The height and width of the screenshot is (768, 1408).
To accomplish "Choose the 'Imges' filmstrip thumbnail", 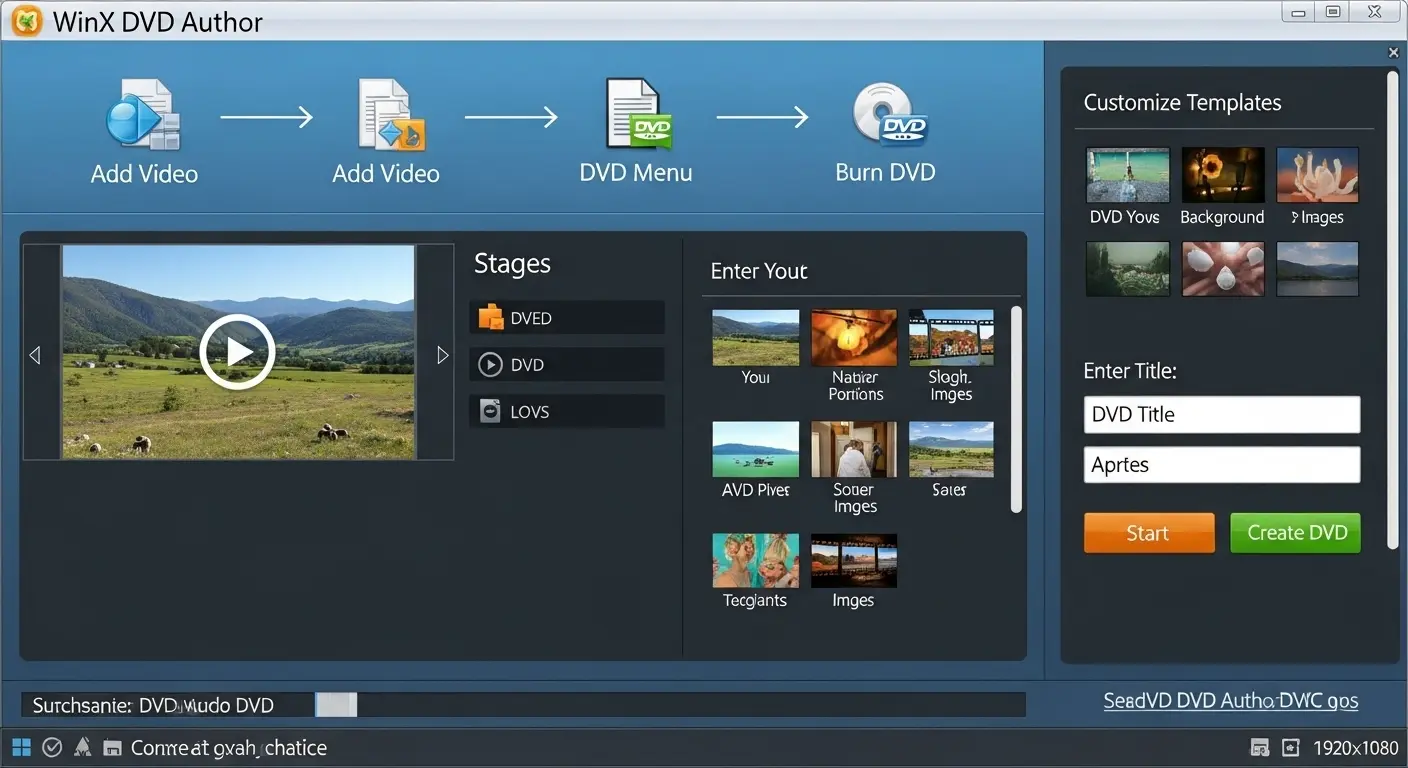I will click(x=854, y=560).
